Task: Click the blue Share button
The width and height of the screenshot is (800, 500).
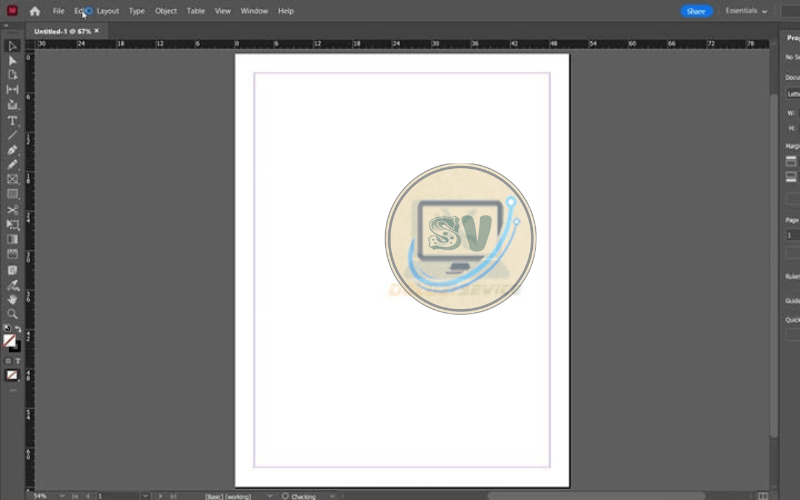Action: point(696,11)
